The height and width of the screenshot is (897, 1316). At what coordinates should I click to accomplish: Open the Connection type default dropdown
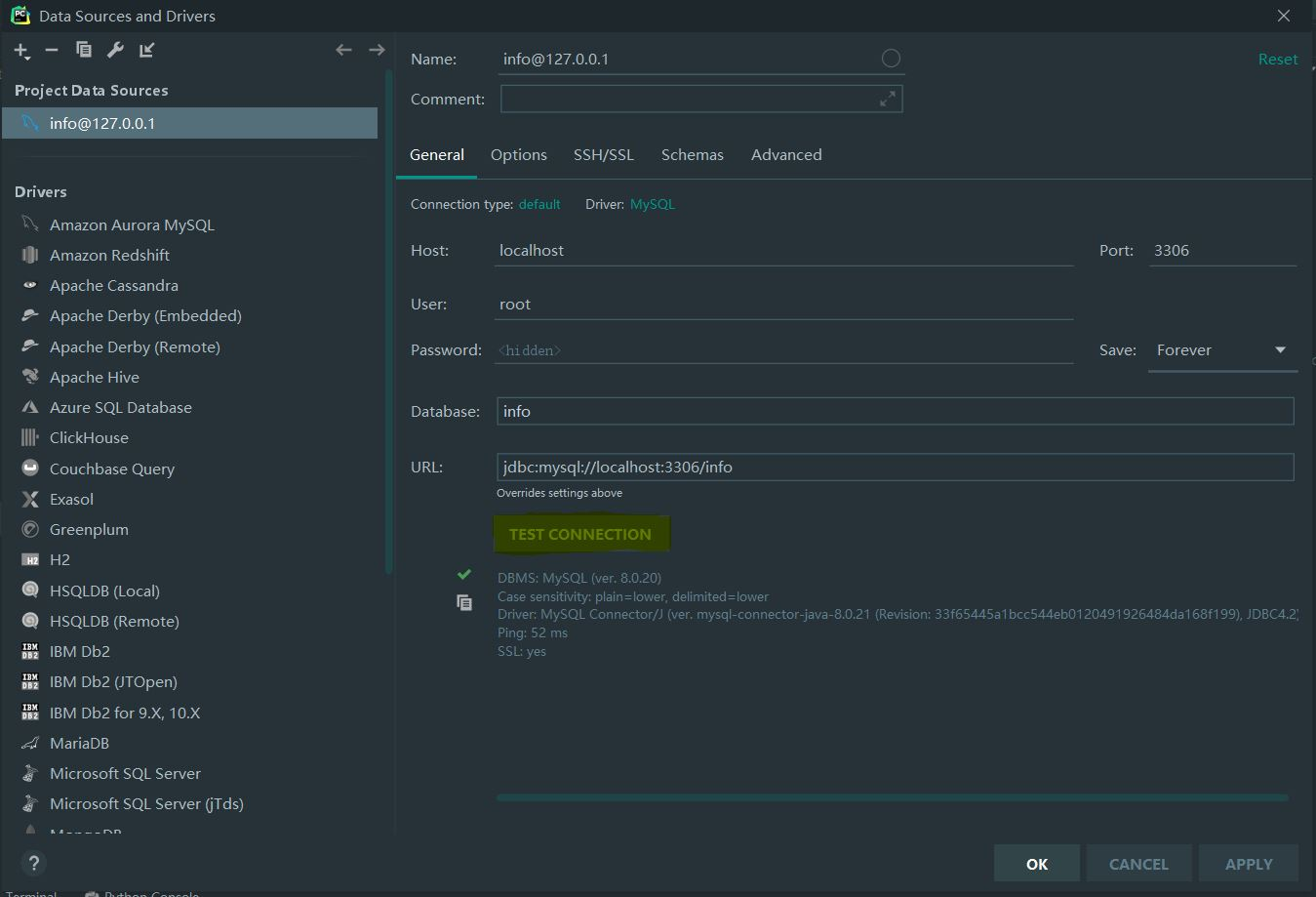(539, 204)
